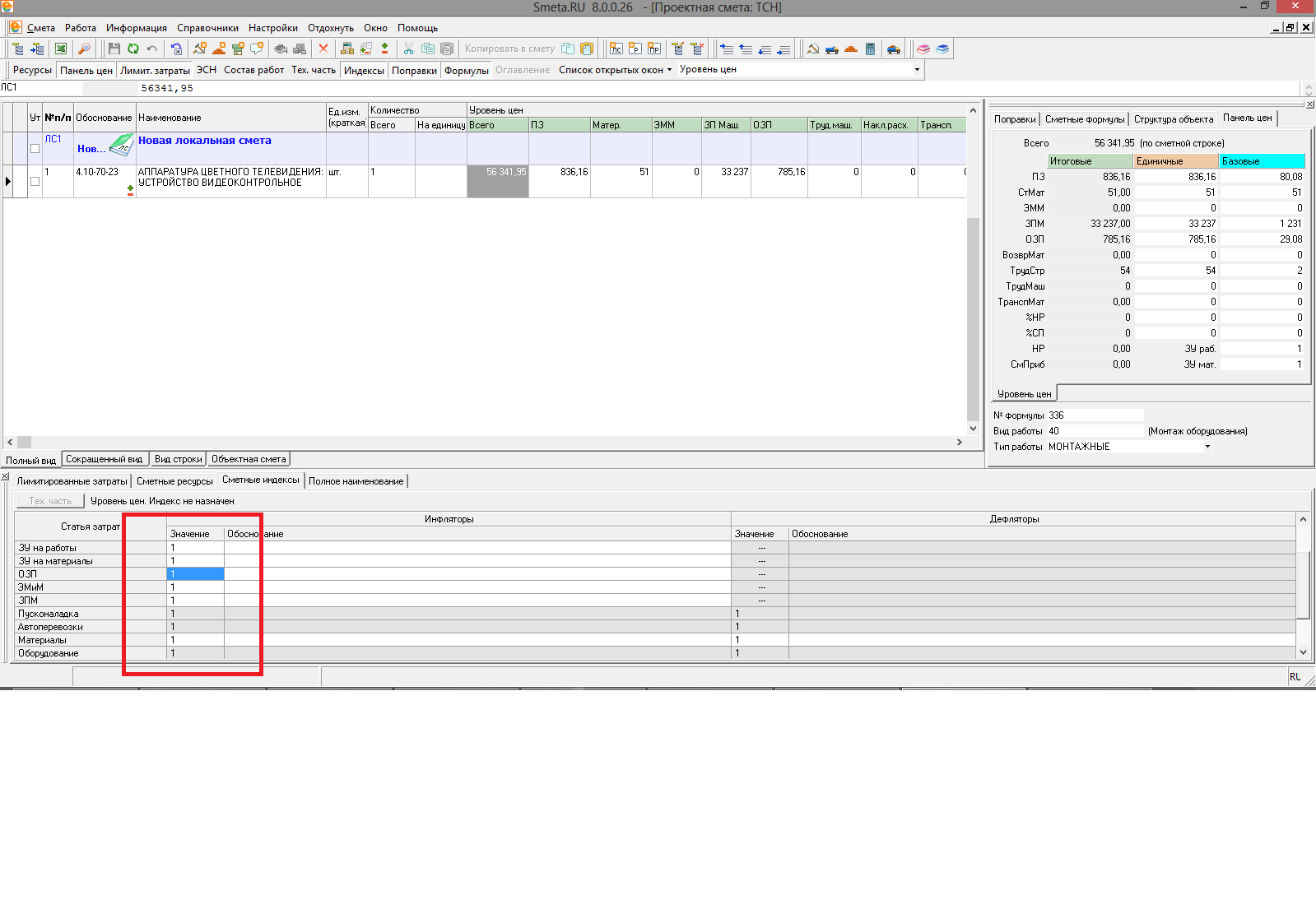Click the red X delete icon
The image size is (1316, 923).
tap(323, 49)
